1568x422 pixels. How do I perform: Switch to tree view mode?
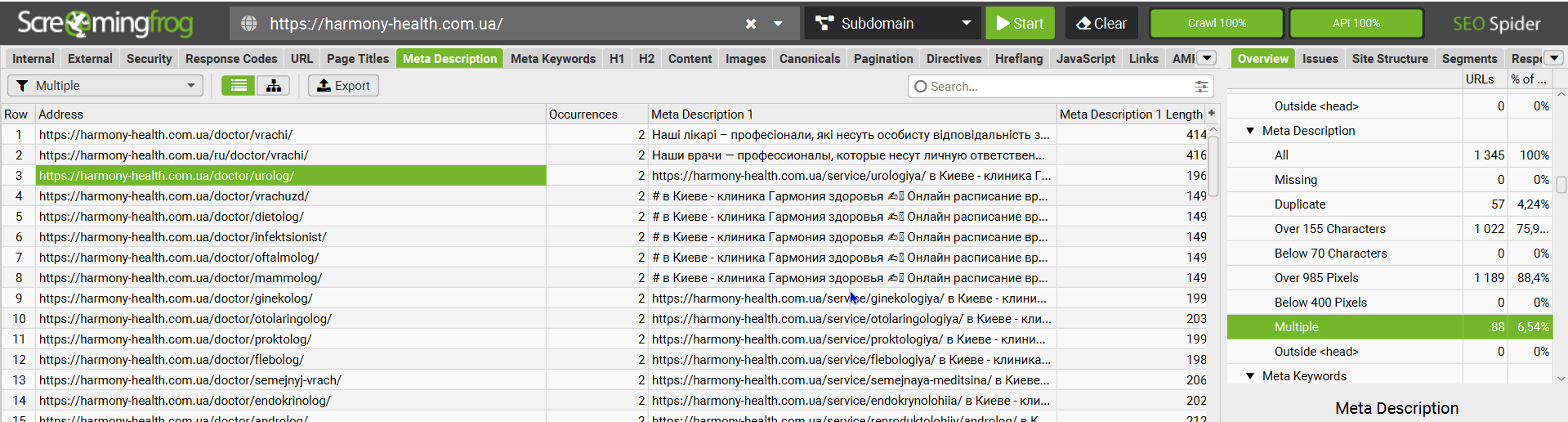click(x=274, y=86)
